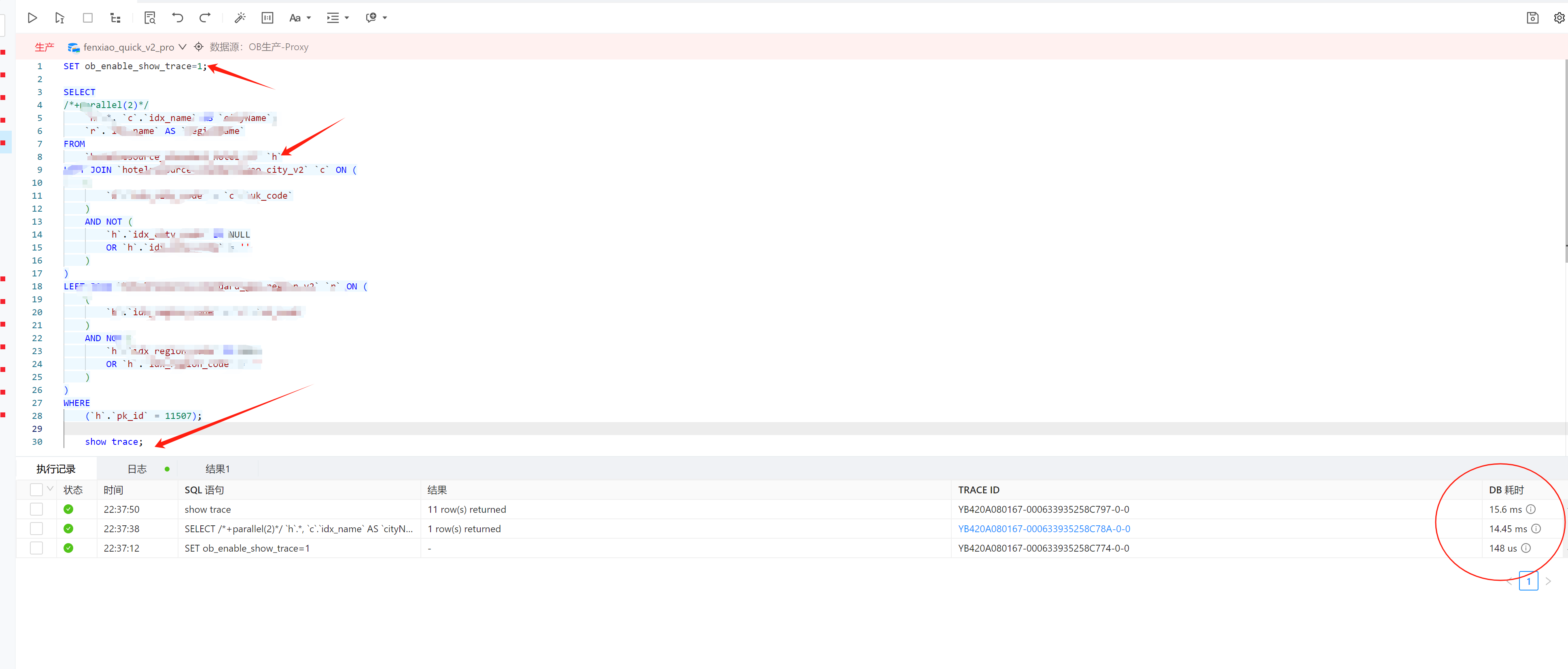Click the find-in-script search icon
1568x669 pixels.
150,18
